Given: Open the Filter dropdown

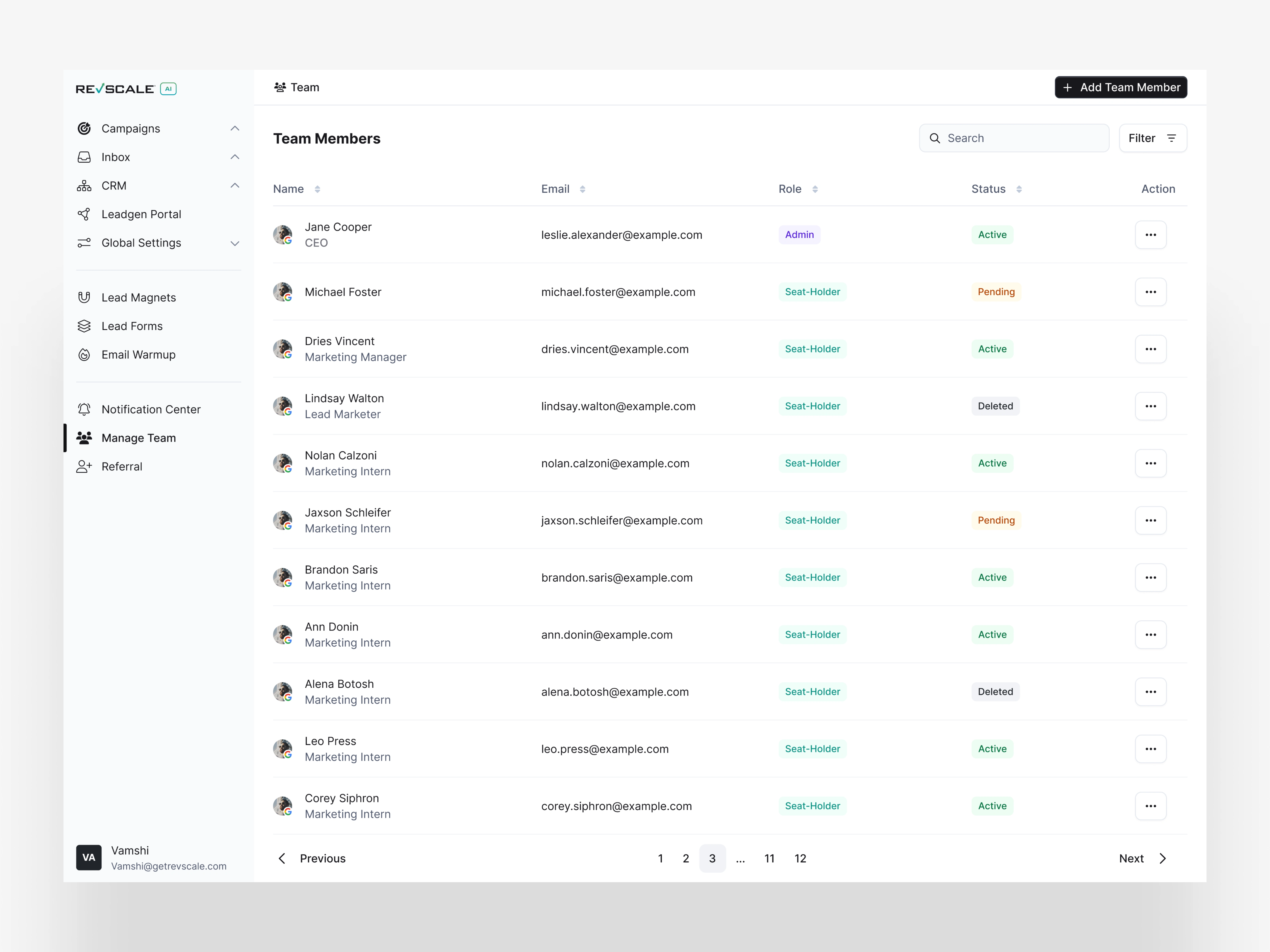Looking at the screenshot, I should [x=1153, y=138].
